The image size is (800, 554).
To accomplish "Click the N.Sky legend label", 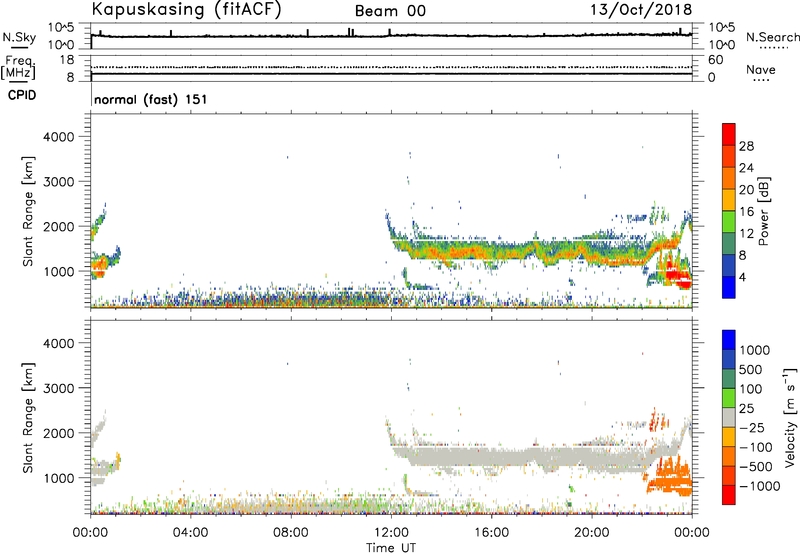I will [x=19, y=37].
